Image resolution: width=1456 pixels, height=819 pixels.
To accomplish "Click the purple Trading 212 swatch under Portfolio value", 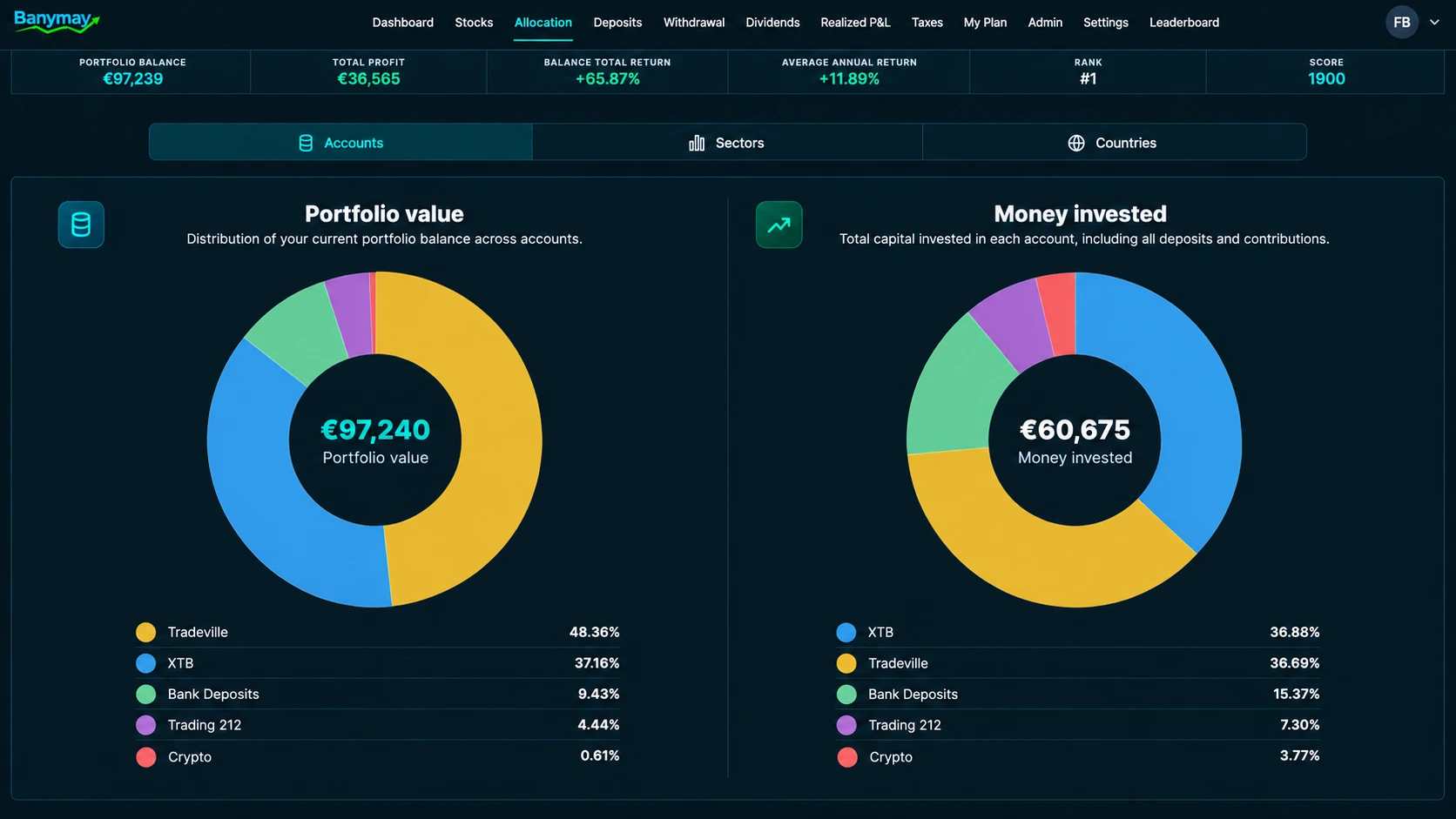I will click(x=146, y=725).
